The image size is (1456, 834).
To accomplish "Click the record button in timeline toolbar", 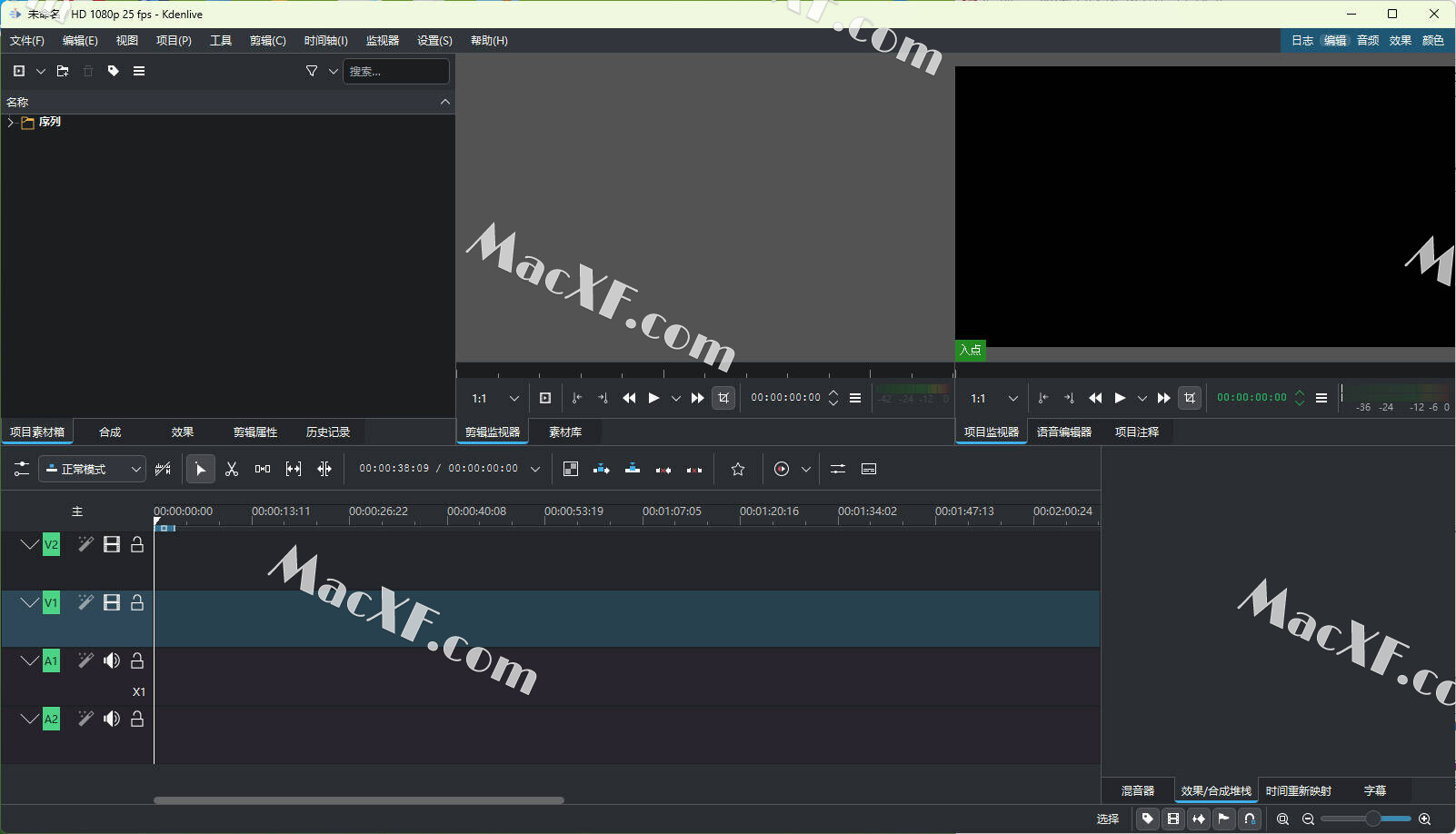I will tap(782, 469).
